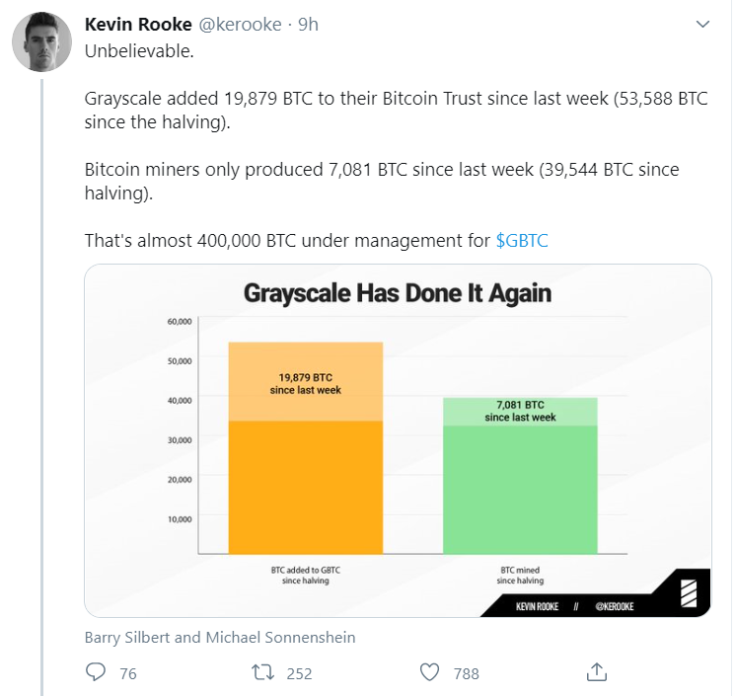Click the 19,879 BTC since last week label

(305, 383)
